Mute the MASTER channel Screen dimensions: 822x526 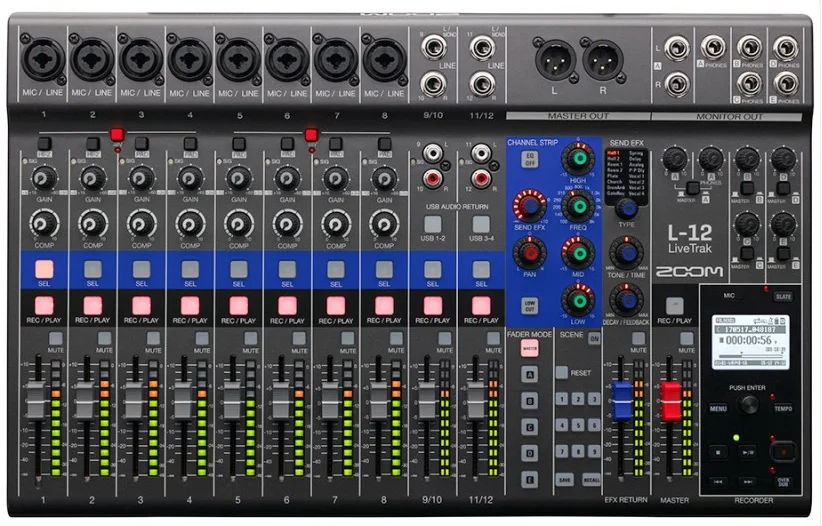coord(686,338)
